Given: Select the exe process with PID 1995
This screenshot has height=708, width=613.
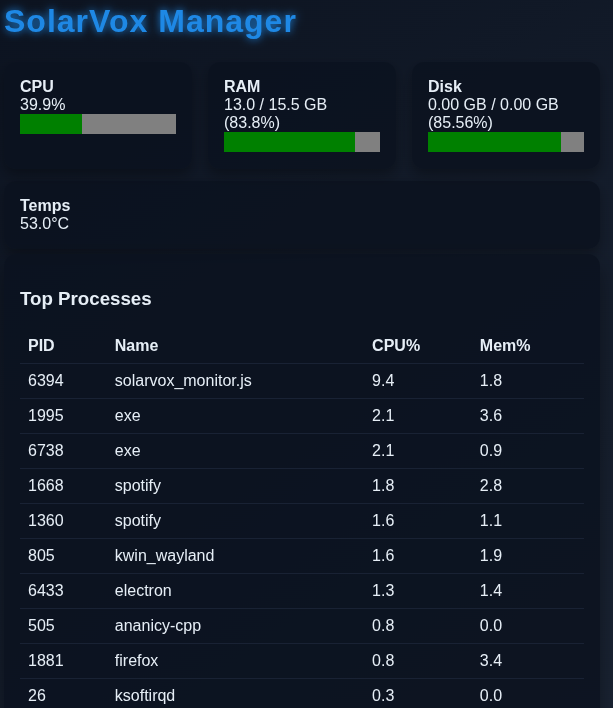Looking at the screenshot, I should [128, 415].
